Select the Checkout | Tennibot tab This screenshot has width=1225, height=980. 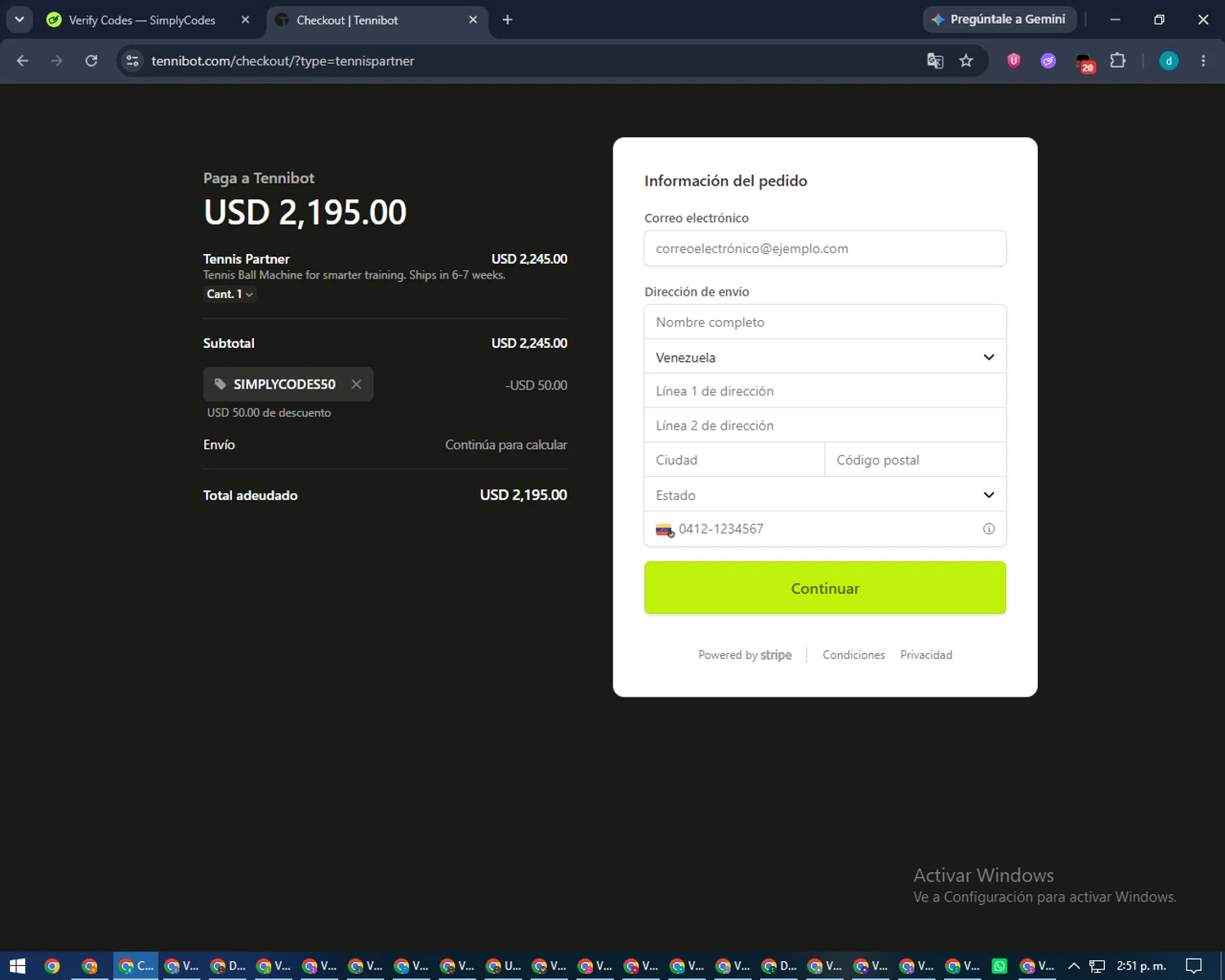pos(377,20)
